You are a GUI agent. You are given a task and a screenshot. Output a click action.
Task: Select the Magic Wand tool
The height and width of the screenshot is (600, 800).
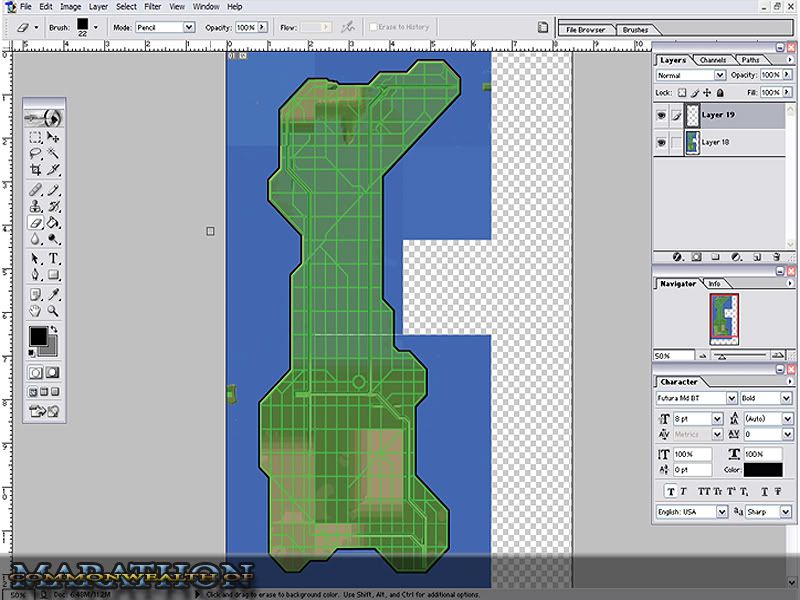[x=53, y=153]
